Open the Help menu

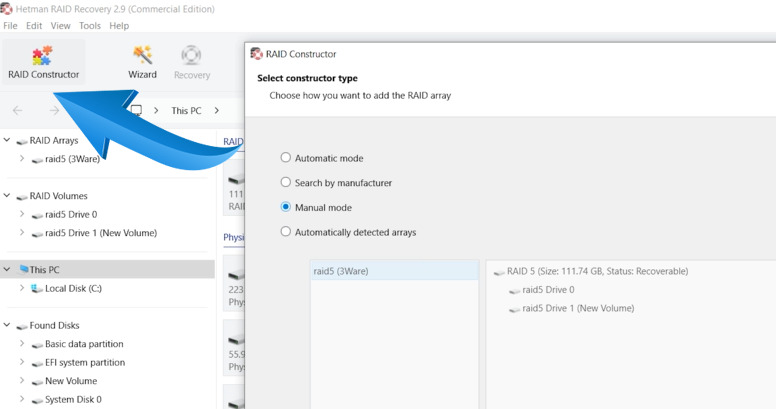tap(119, 26)
